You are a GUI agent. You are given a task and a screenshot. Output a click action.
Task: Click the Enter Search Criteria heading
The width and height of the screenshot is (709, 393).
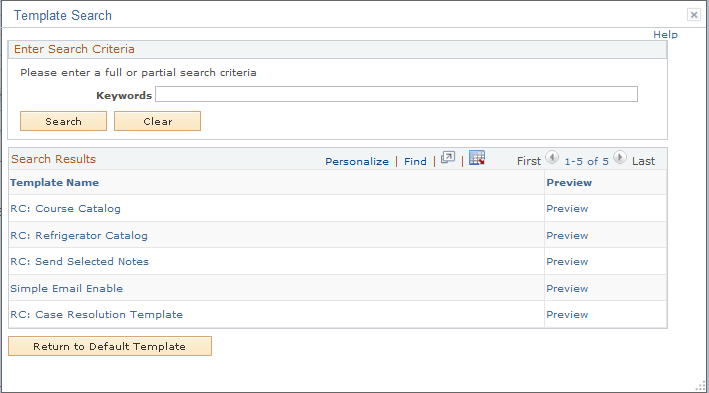(74, 49)
